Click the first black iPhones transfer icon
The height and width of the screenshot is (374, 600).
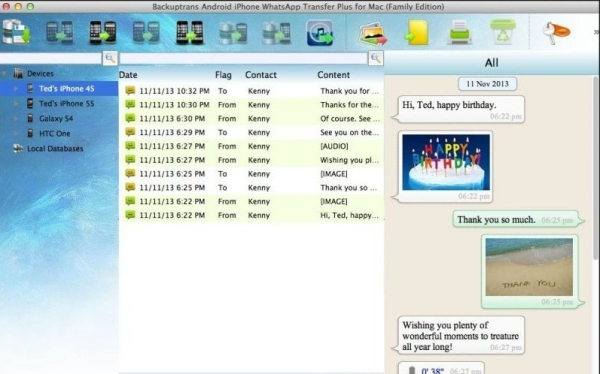point(103,33)
